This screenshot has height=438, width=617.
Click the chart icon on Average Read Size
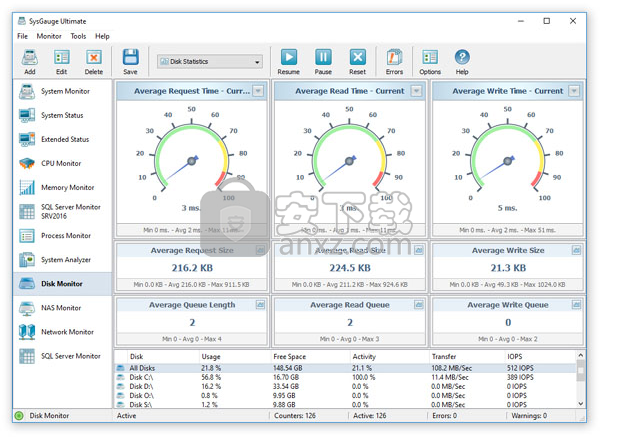click(419, 250)
